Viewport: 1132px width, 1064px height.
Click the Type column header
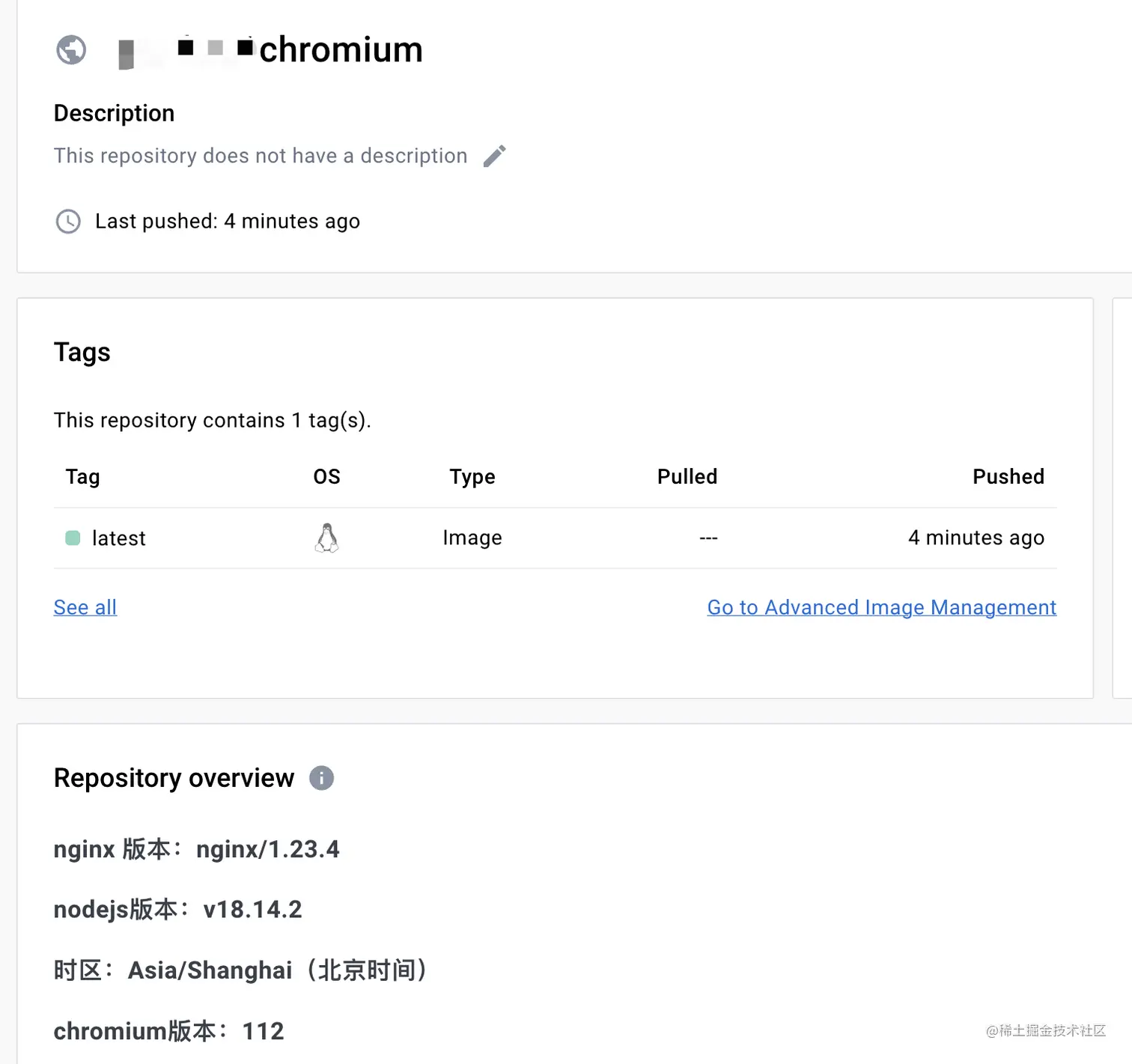click(472, 477)
